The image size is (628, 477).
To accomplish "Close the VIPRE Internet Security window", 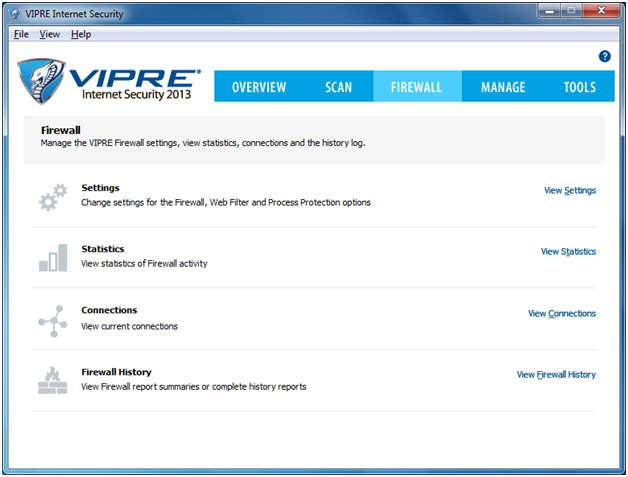I will click(601, 11).
